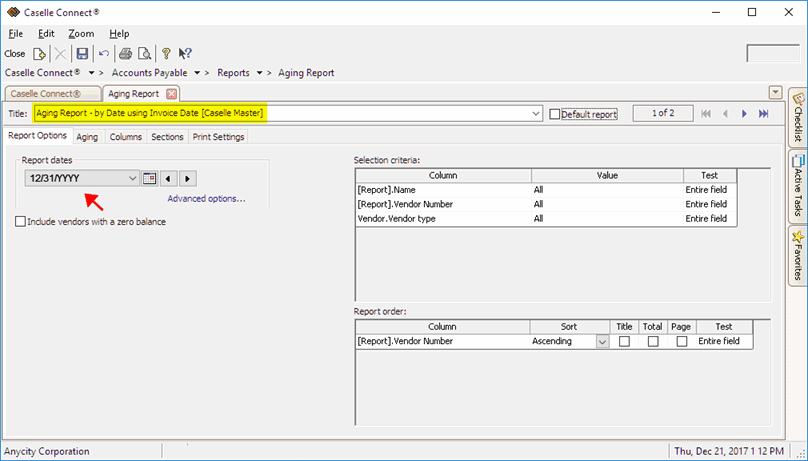
Task: Click the Close button in the toolbar
Action: (15, 53)
